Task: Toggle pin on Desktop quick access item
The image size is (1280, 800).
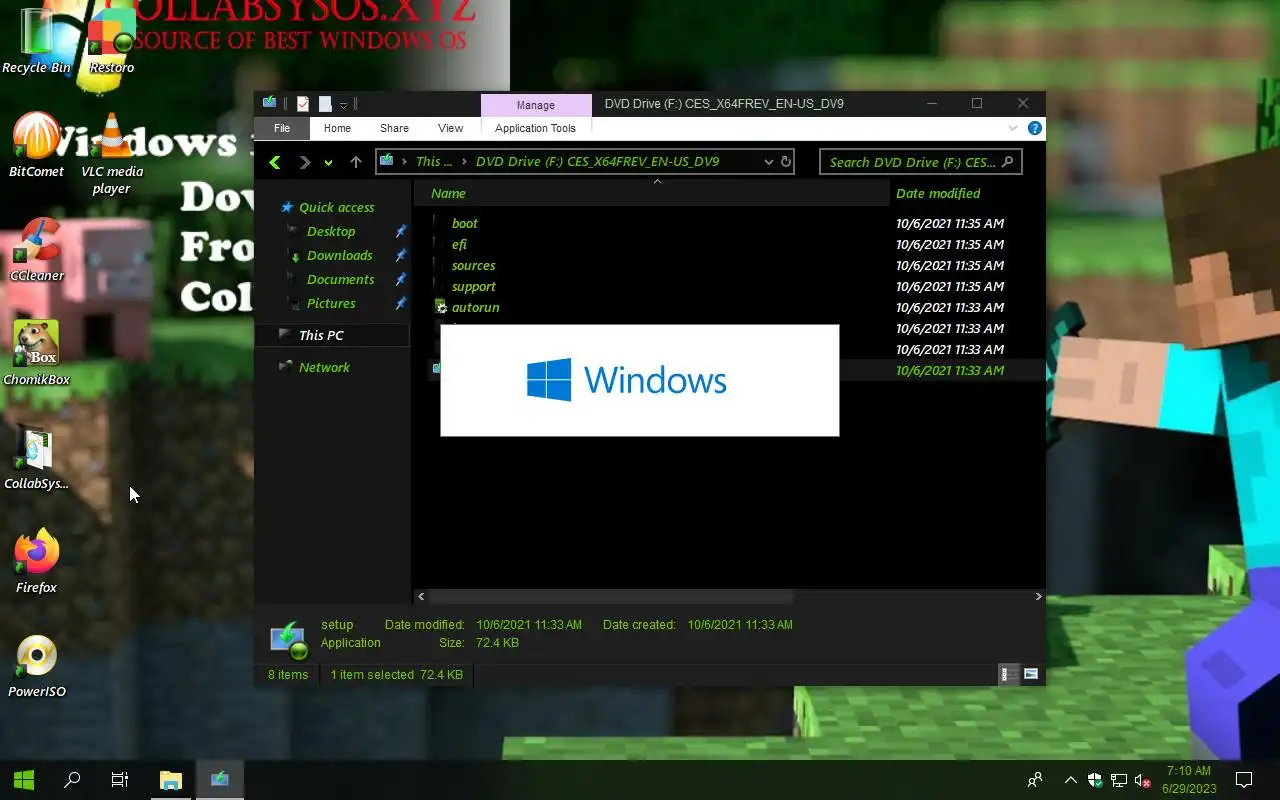Action: coord(401,231)
